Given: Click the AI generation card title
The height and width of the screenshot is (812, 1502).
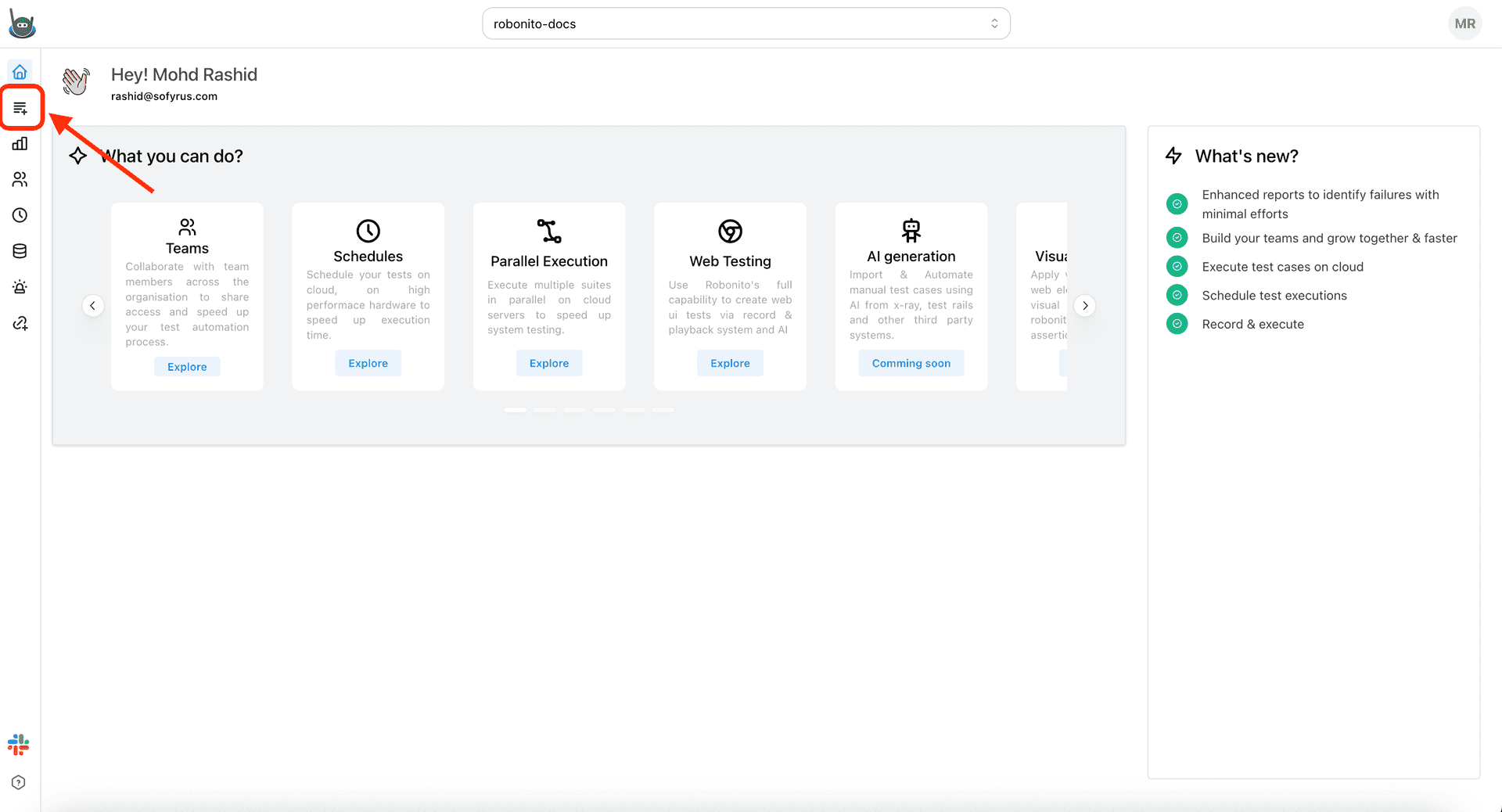Looking at the screenshot, I should [x=911, y=257].
